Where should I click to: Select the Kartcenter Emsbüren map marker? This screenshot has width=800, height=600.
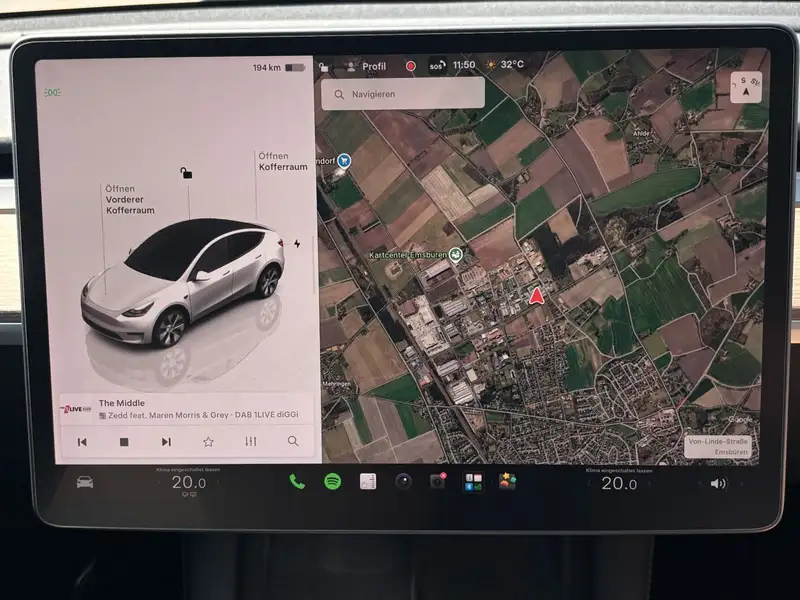pos(456,254)
